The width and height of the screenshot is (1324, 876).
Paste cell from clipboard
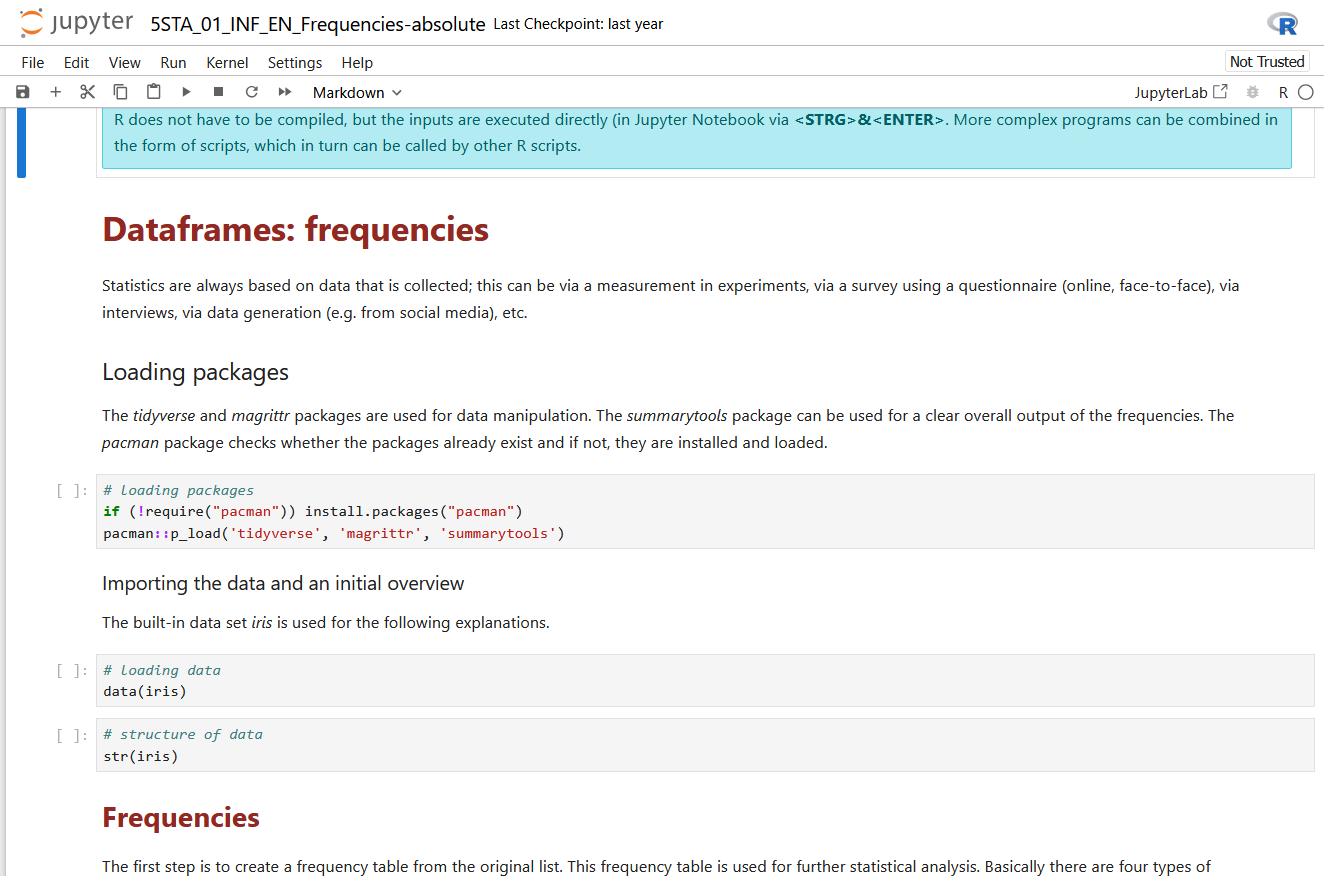point(153,92)
